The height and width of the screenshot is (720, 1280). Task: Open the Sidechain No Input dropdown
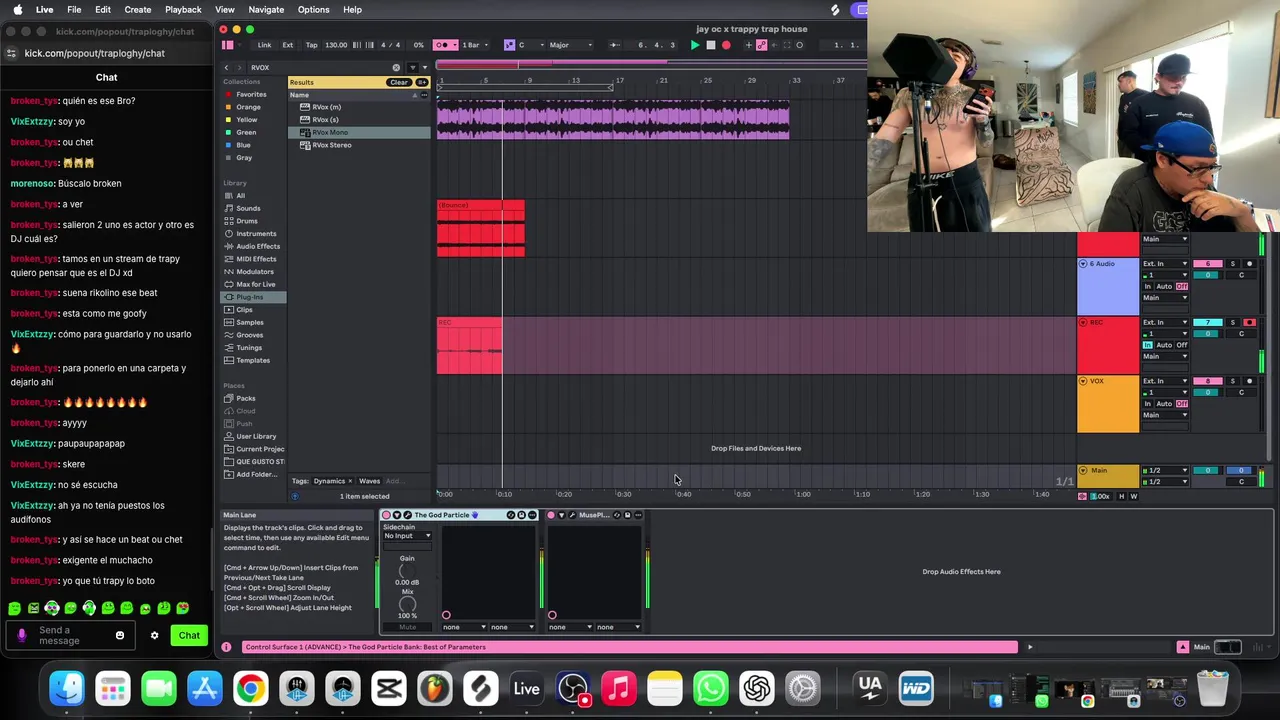coord(408,536)
